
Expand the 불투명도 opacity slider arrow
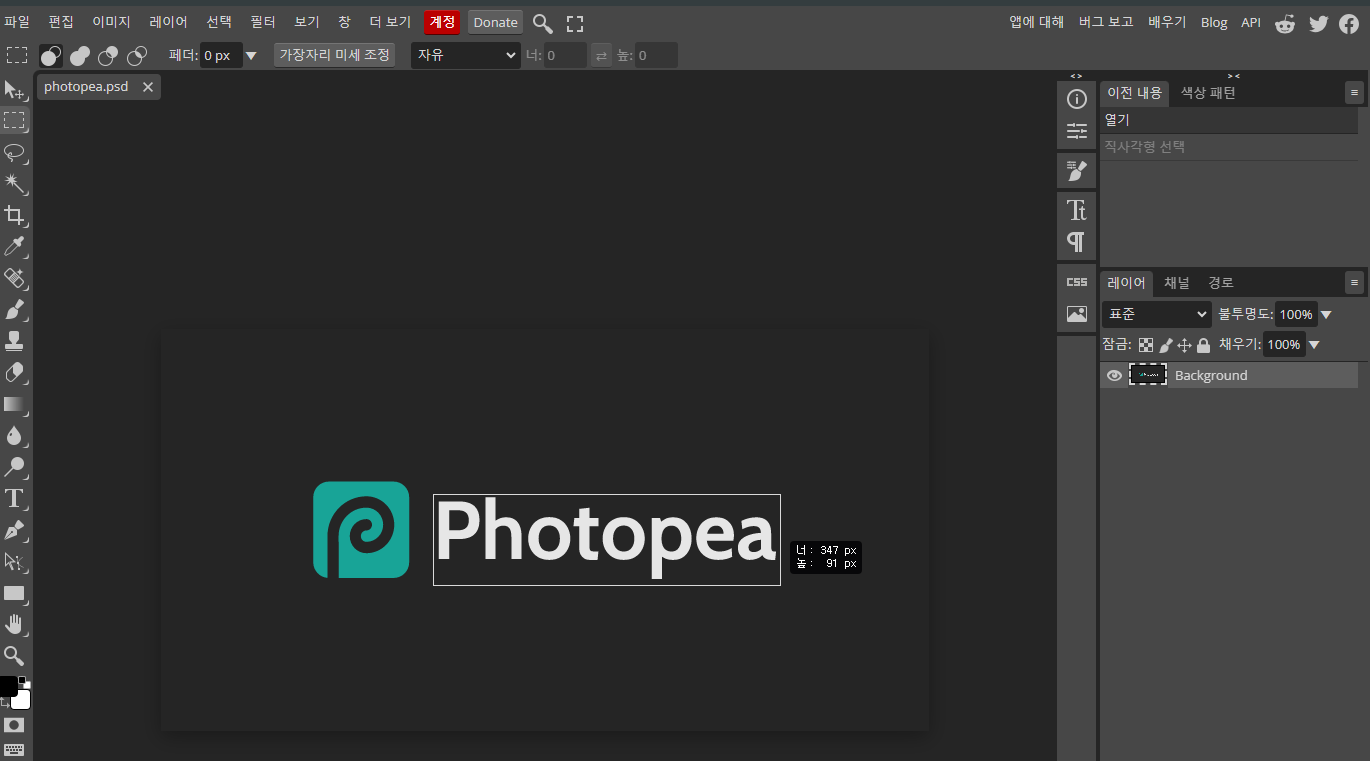click(1326, 315)
